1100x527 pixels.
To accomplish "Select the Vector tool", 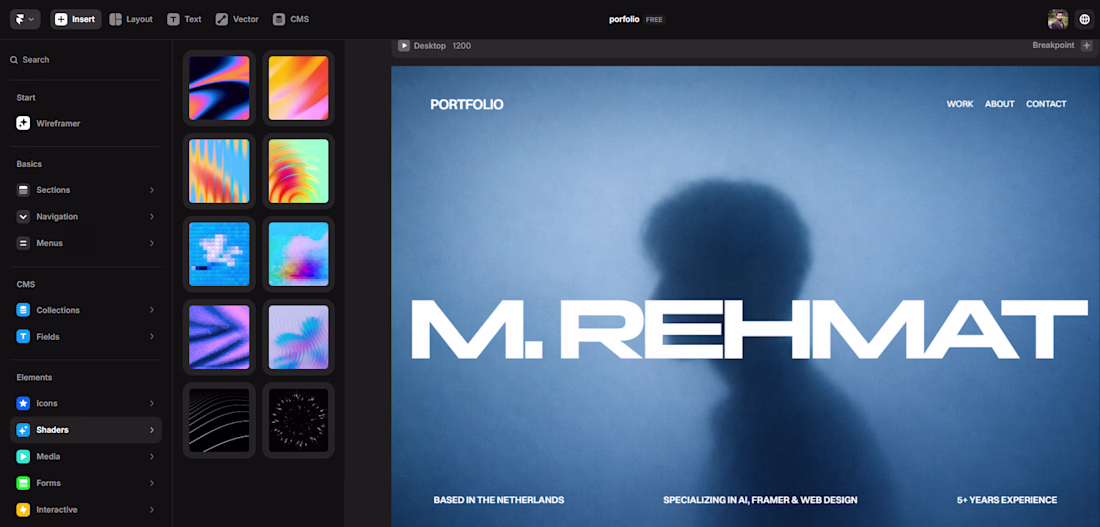I will 237,20.
